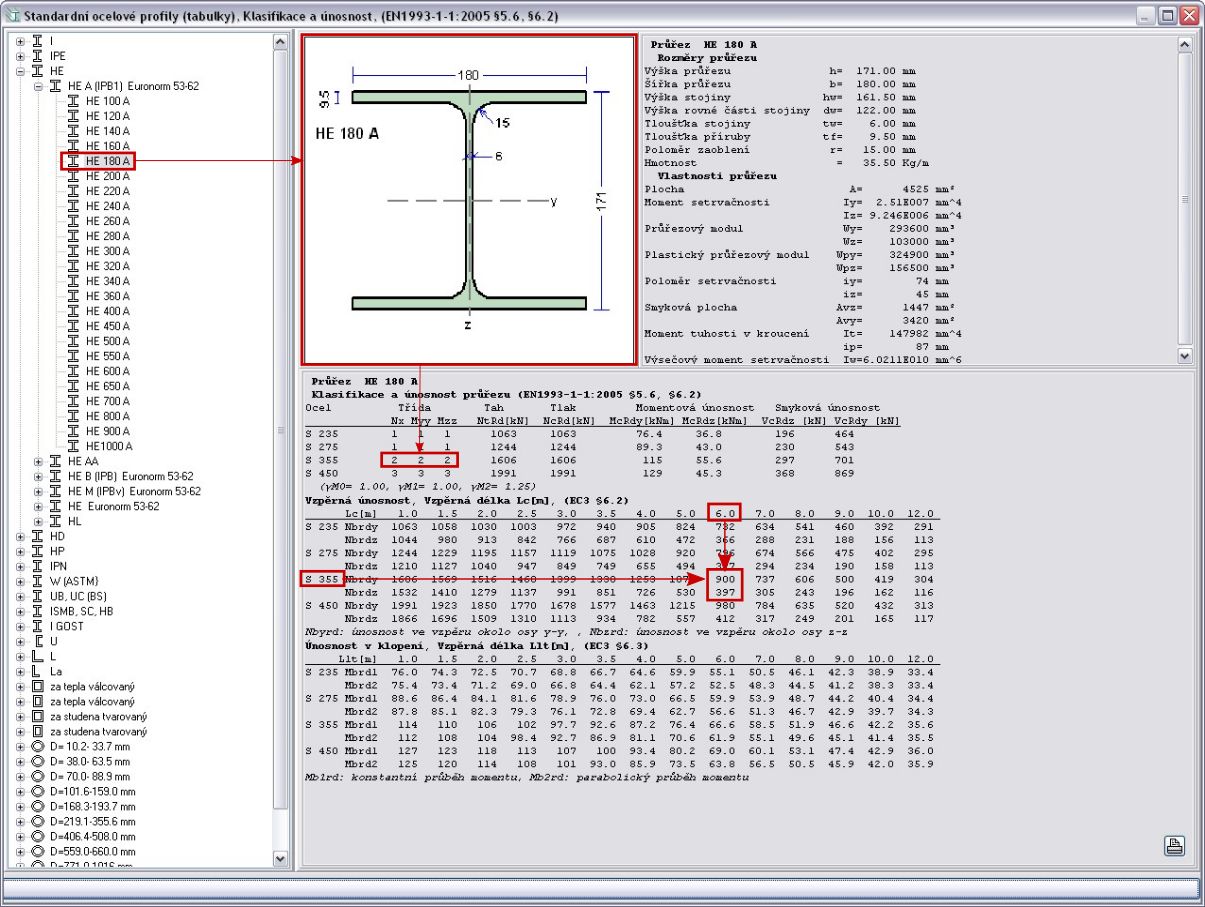Select HE 260 A in the tree
Image resolution: width=1205 pixels, height=907 pixels.
(107, 221)
